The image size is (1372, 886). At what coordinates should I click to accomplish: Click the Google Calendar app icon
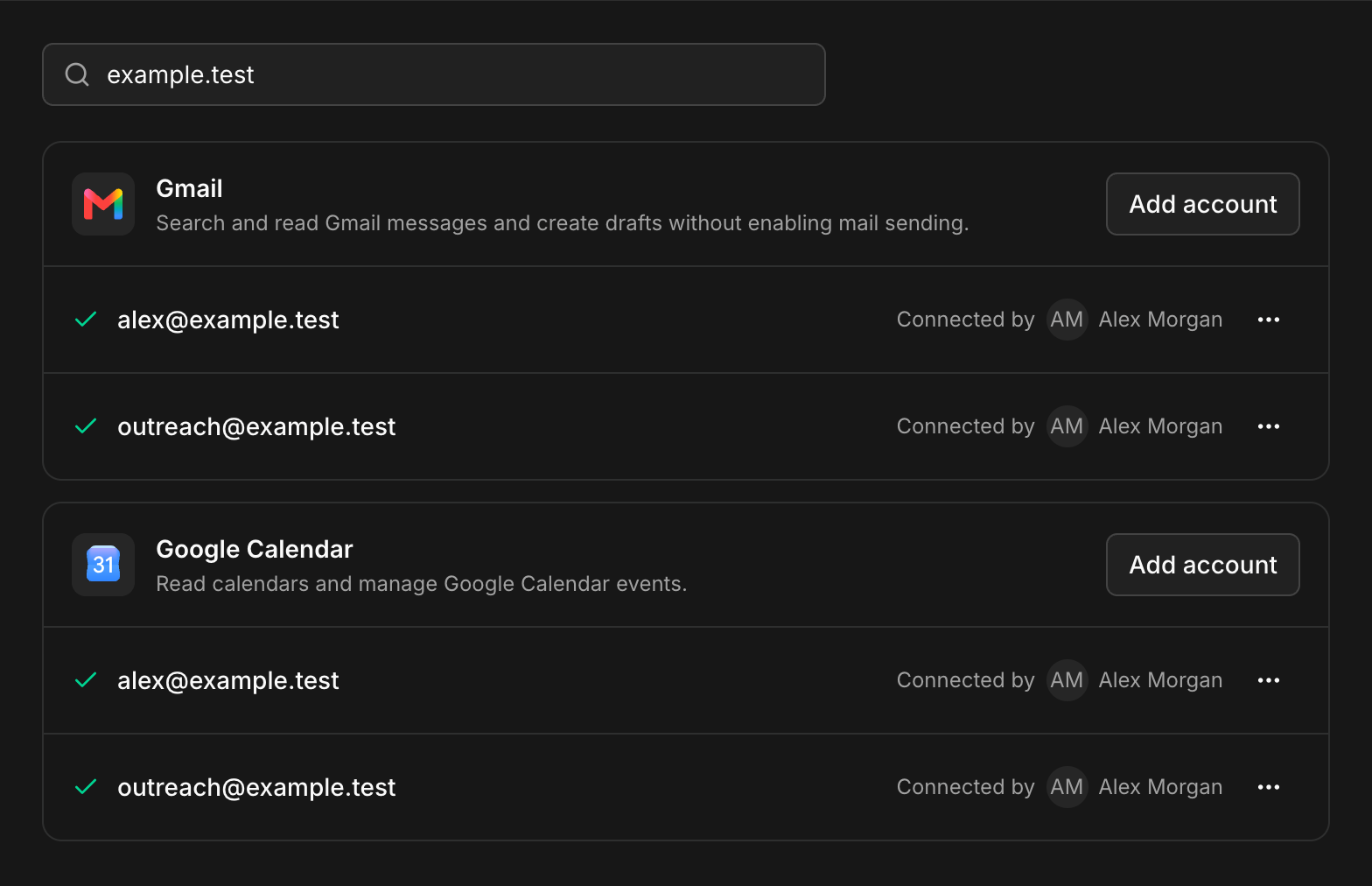point(103,565)
